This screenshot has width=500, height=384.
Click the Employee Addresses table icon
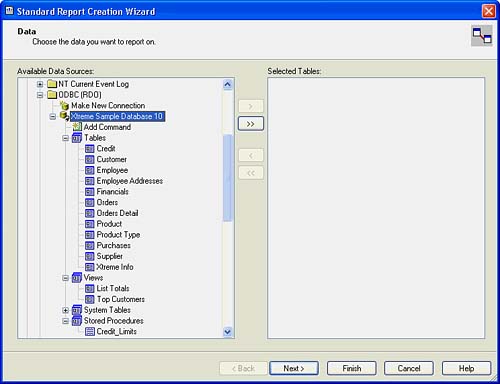(x=90, y=181)
